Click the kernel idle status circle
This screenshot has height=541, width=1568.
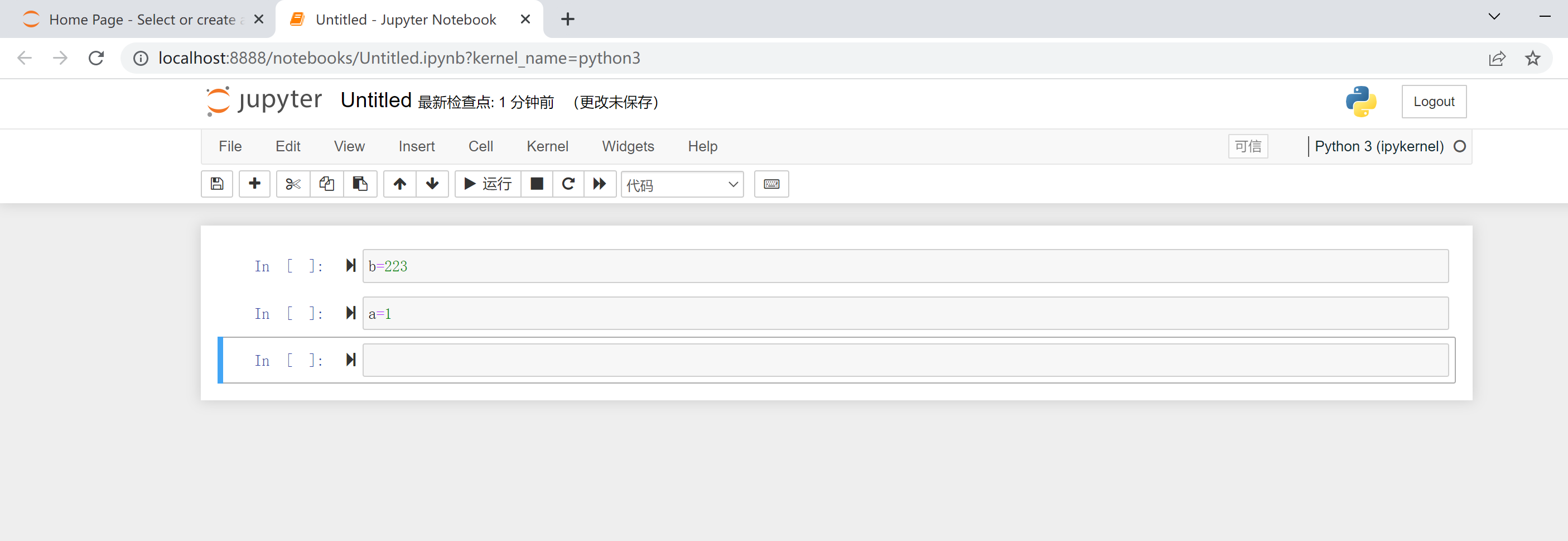1460,147
